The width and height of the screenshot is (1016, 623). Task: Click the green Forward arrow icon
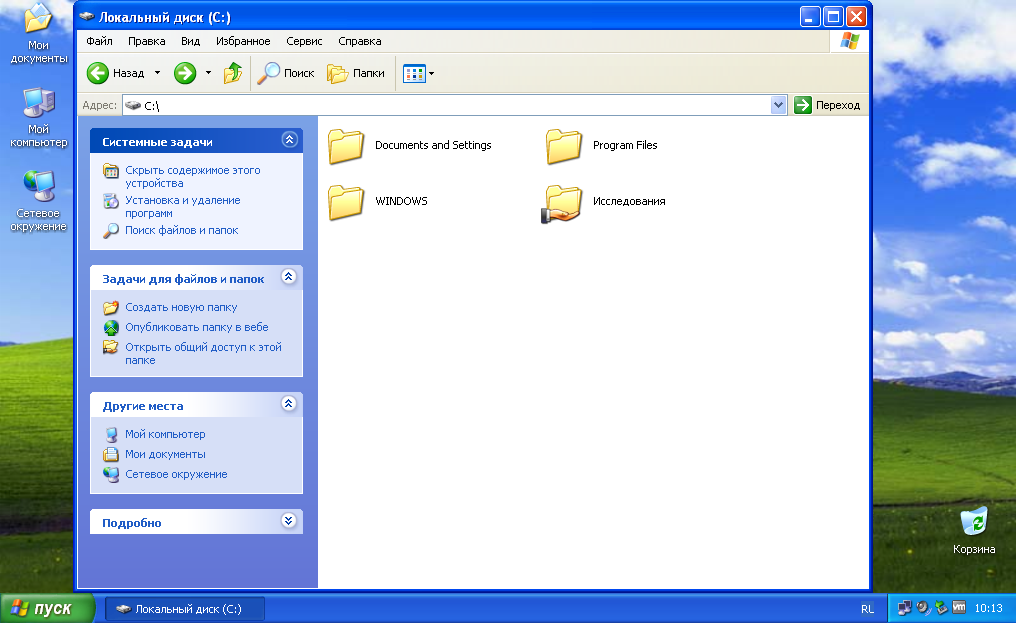pyautogui.click(x=185, y=73)
